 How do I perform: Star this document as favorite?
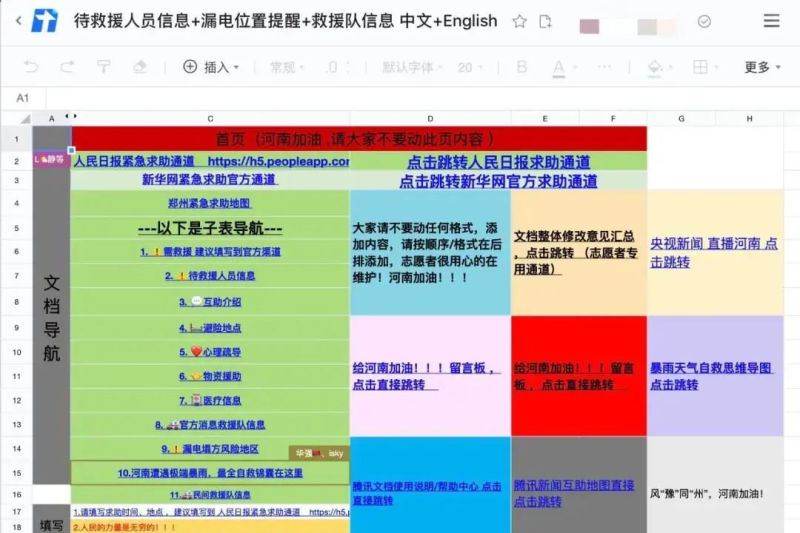pyautogui.click(x=519, y=21)
